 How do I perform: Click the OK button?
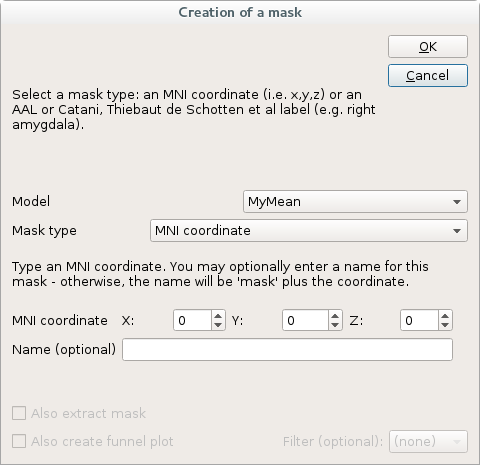tap(428, 46)
